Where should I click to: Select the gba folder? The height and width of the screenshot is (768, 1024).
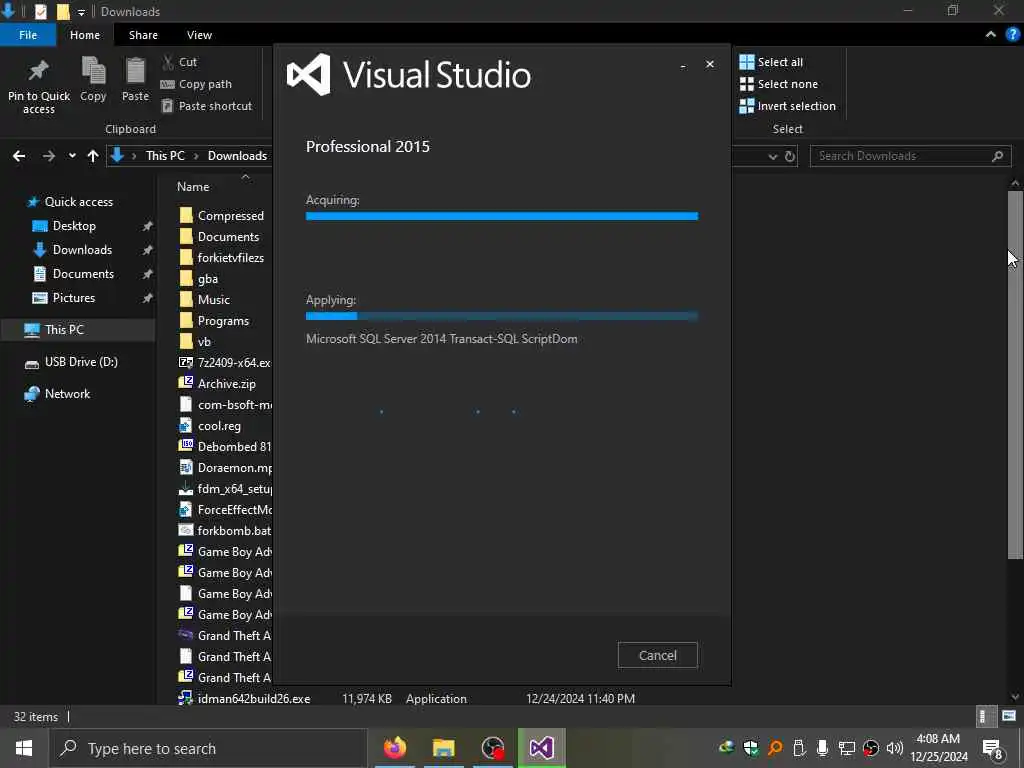[x=208, y=279]
